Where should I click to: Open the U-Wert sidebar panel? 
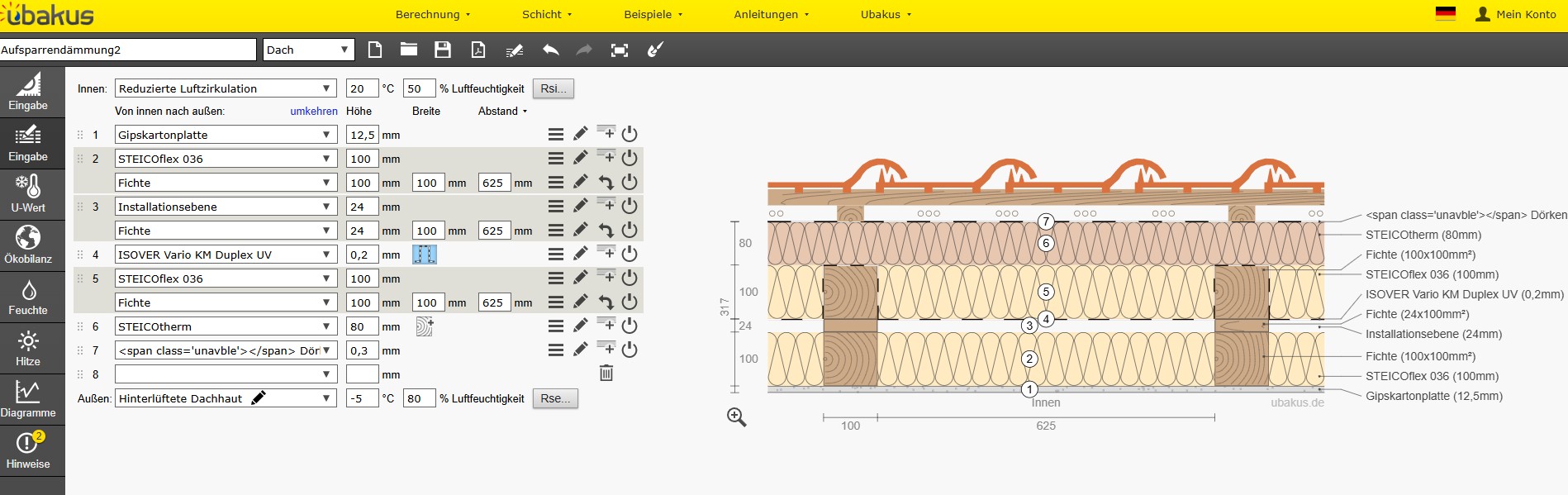coord(28,193)
